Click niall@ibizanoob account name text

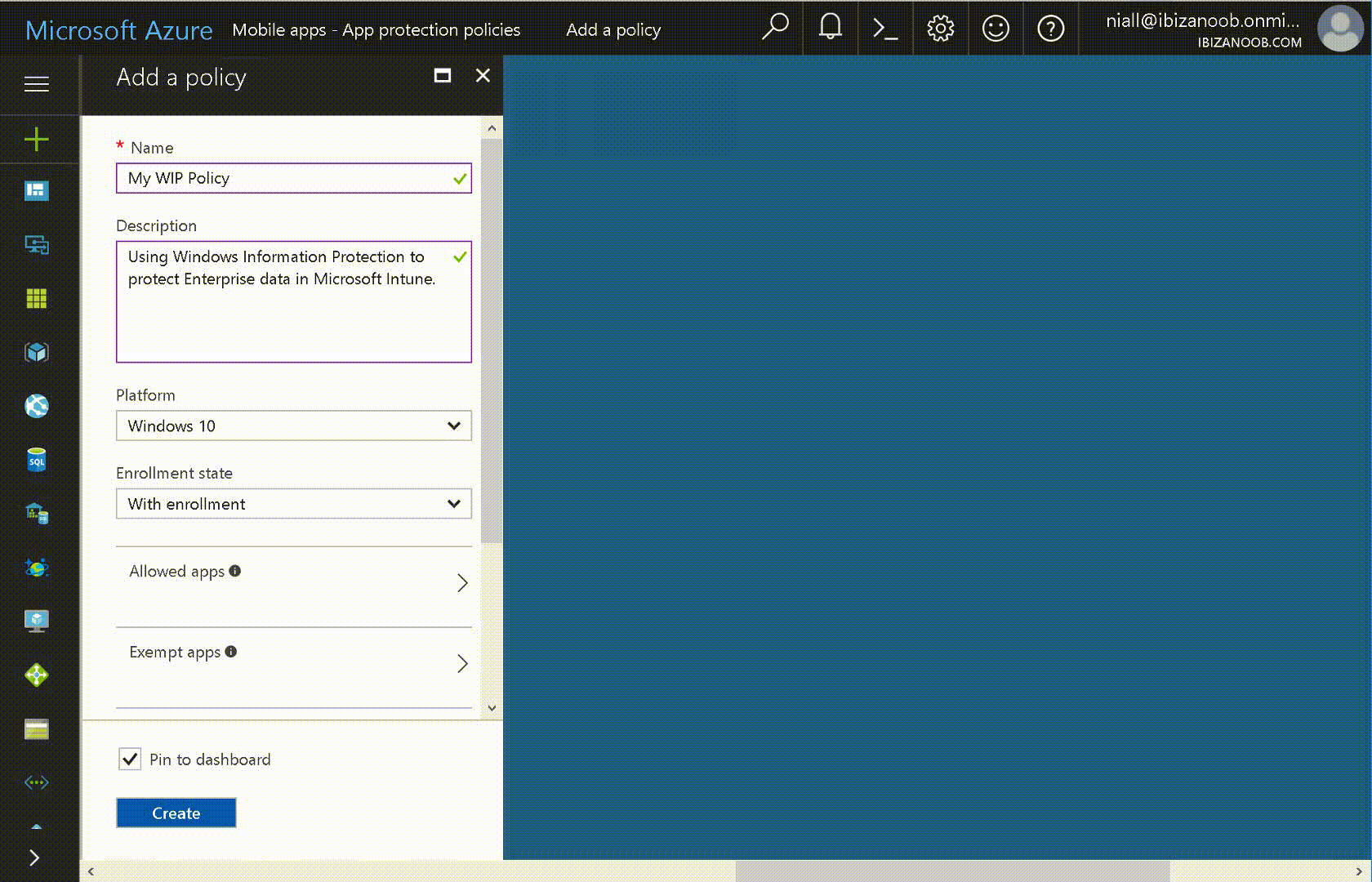coord(1202,21)
